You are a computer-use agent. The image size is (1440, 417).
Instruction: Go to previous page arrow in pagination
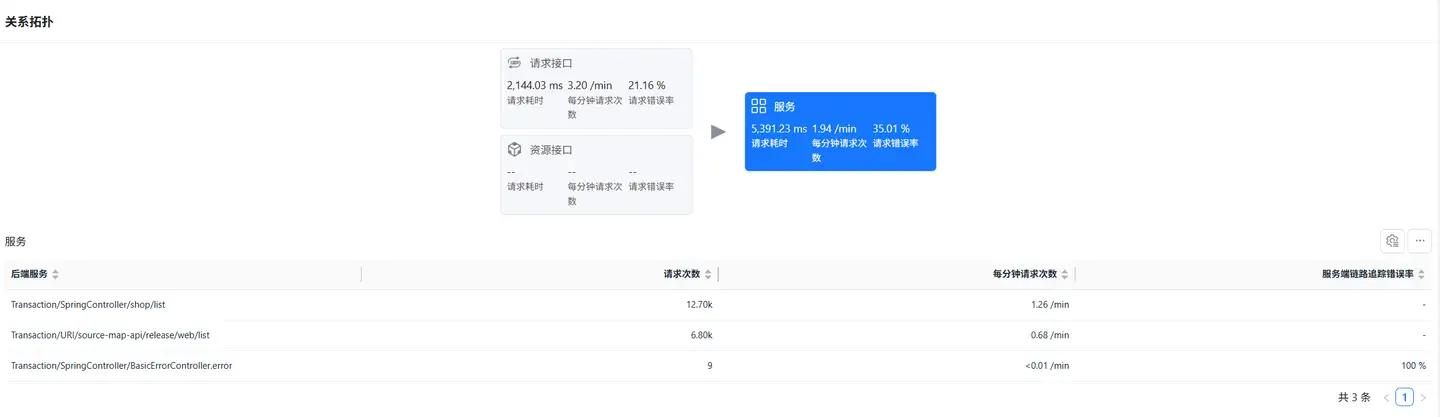click(1386, 398)
